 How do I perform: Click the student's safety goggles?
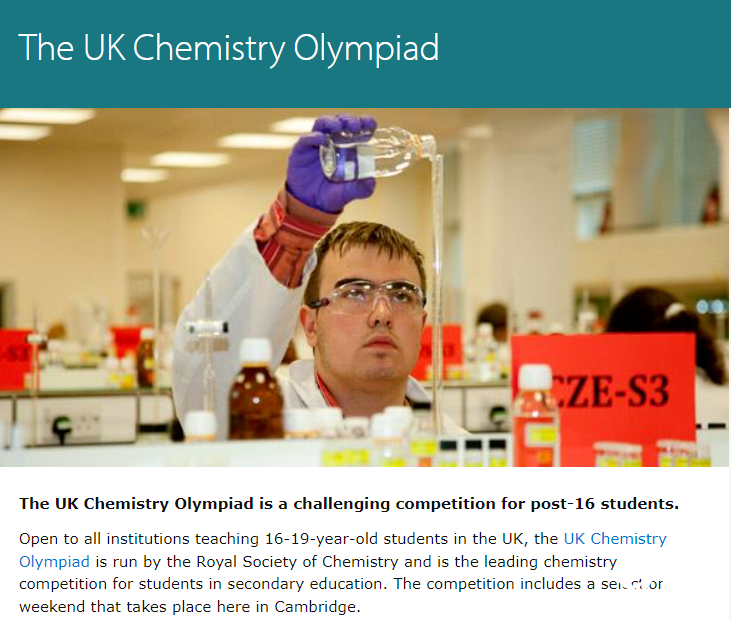[x=368, y=297]
